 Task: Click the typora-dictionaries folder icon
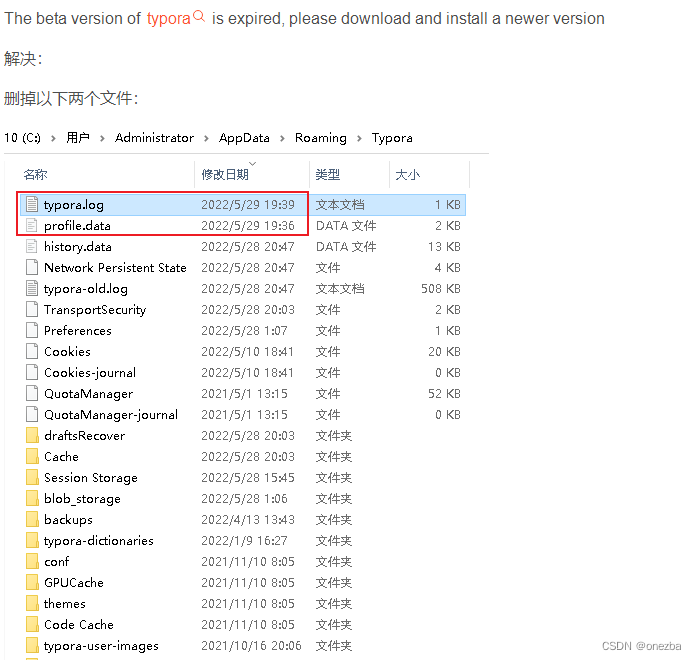pos(32,541)
